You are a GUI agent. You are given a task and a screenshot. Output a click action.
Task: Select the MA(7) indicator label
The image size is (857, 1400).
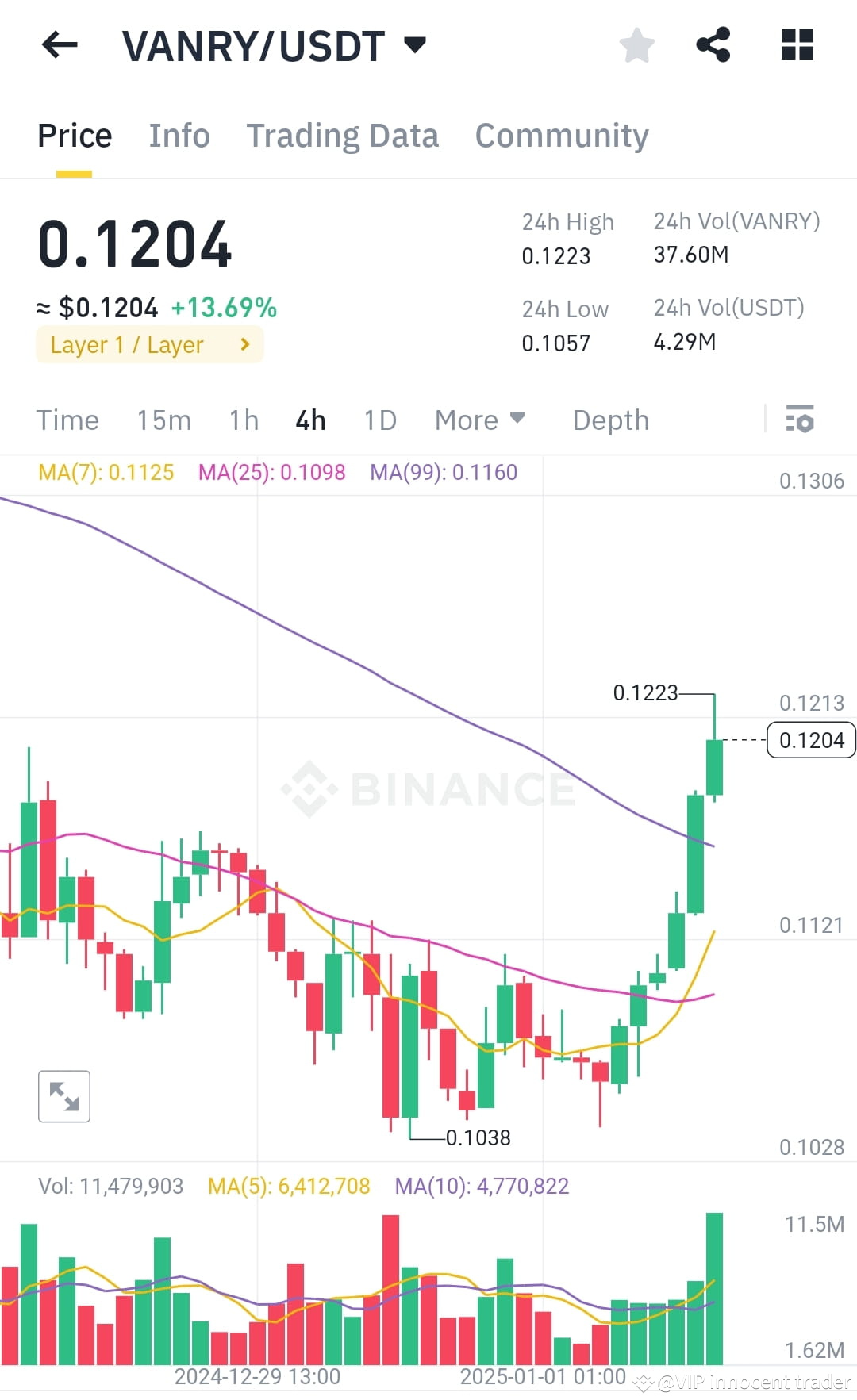pyautogui.click(x=106, y=472)
